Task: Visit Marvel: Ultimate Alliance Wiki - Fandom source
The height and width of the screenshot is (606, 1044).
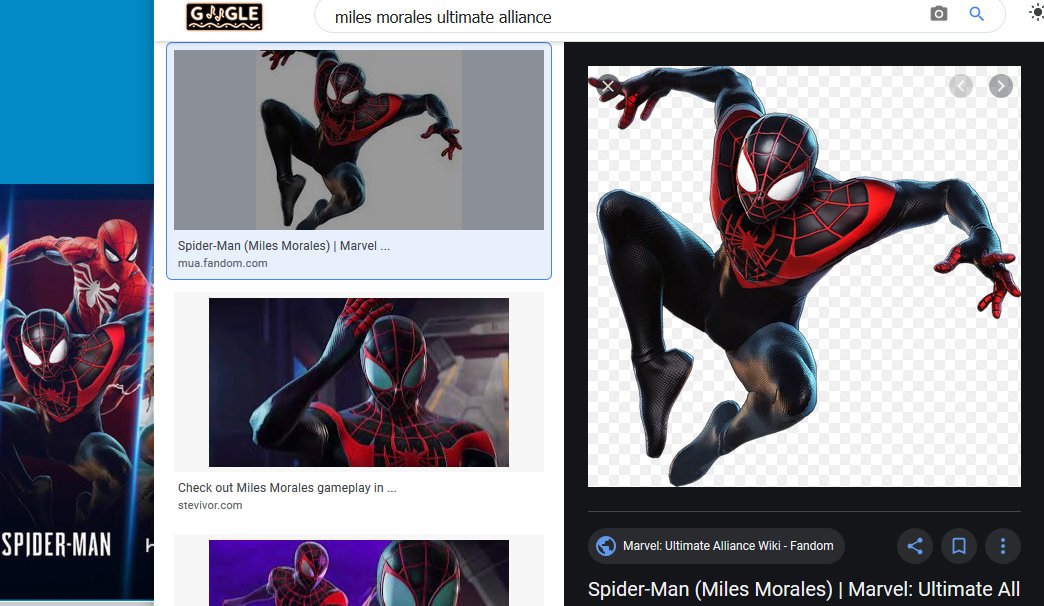Action: pyautogui.click(x=716, y=546)
